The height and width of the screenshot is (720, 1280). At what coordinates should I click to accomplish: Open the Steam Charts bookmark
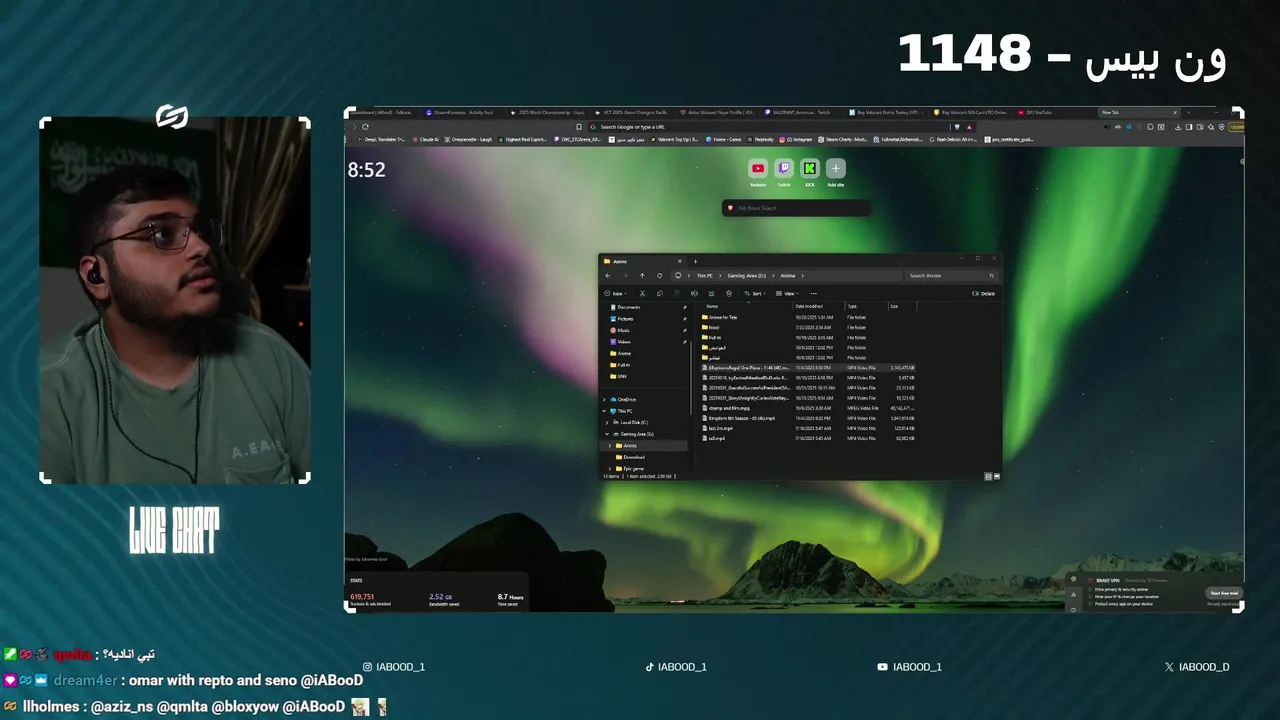click(x=845, y=138)
